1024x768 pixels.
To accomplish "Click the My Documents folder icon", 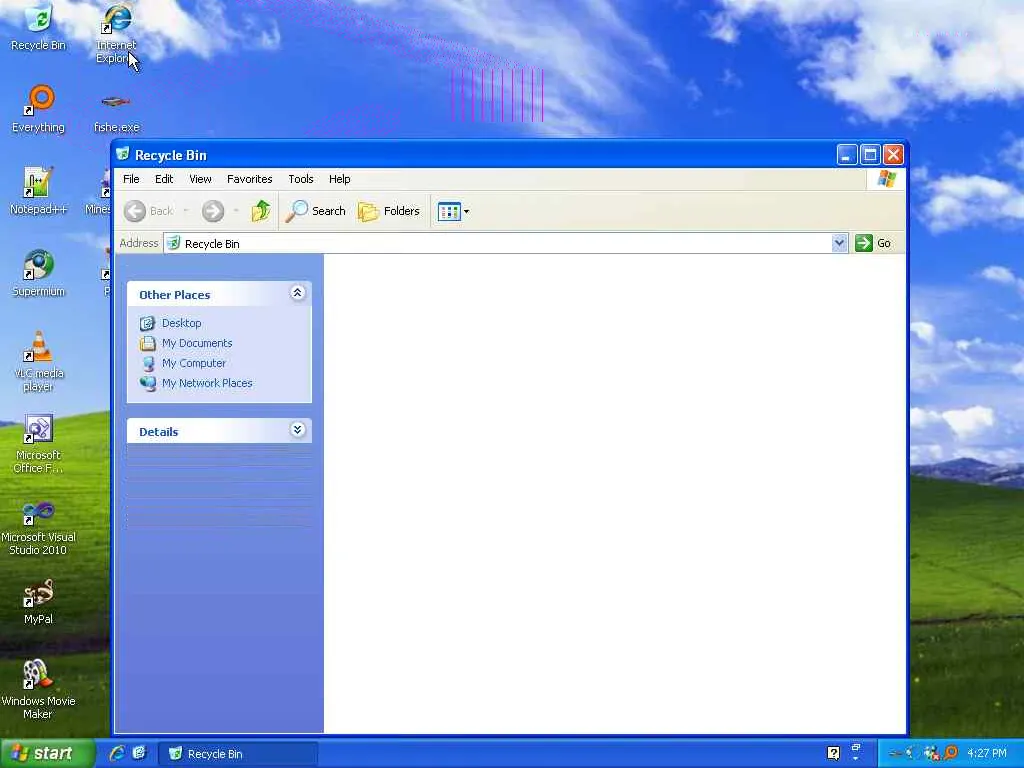I will [148, 344].
